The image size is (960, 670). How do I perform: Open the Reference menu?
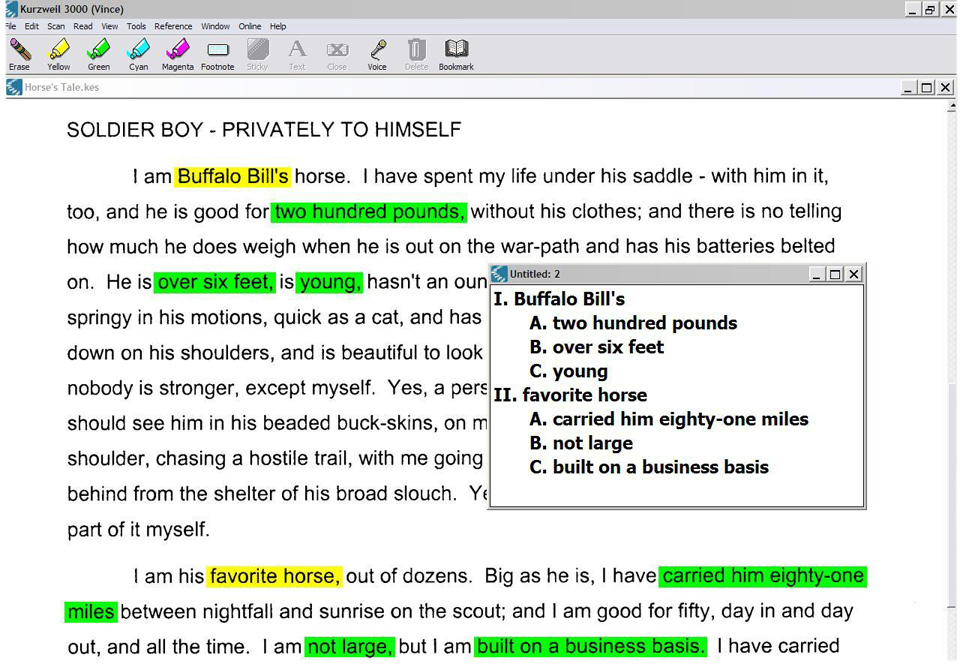pos(173,26)
